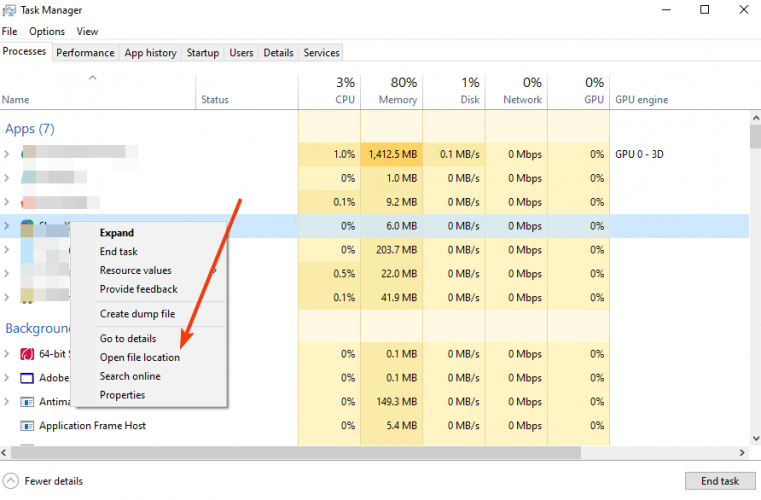Open the File menu
The image size is (761, 500).
coord(9,32)
